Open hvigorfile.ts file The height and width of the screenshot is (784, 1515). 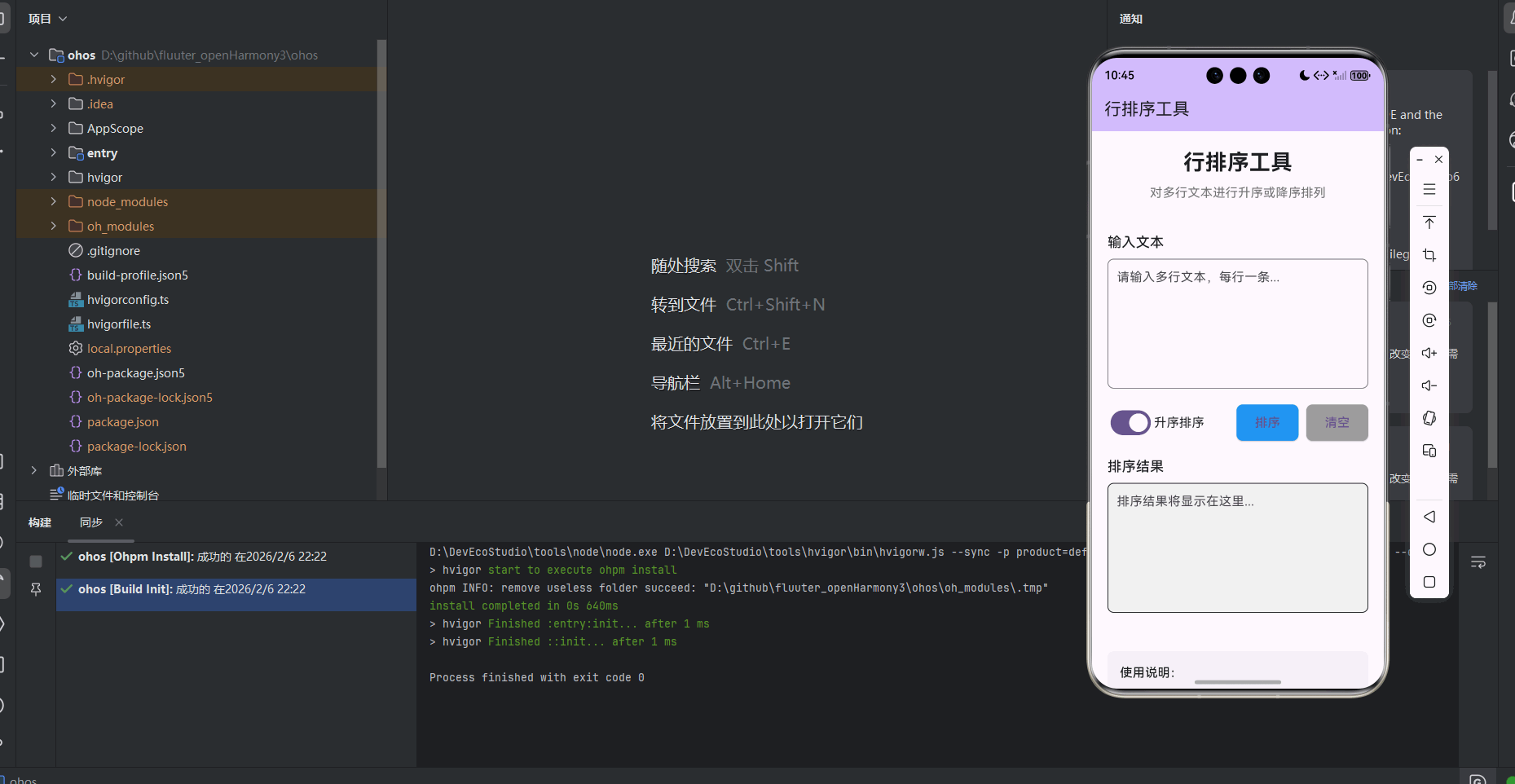pos(119,324)
